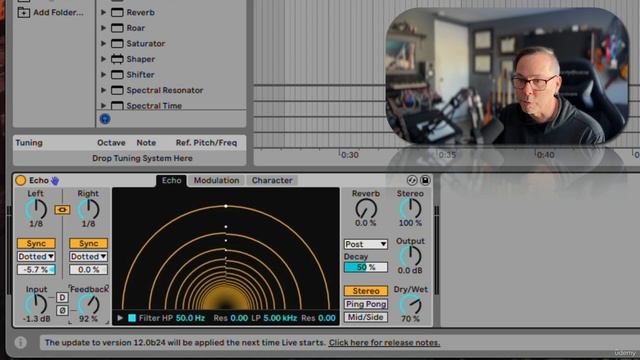Click the Echo device hot-swap presets icon

(x=412, y=180)
